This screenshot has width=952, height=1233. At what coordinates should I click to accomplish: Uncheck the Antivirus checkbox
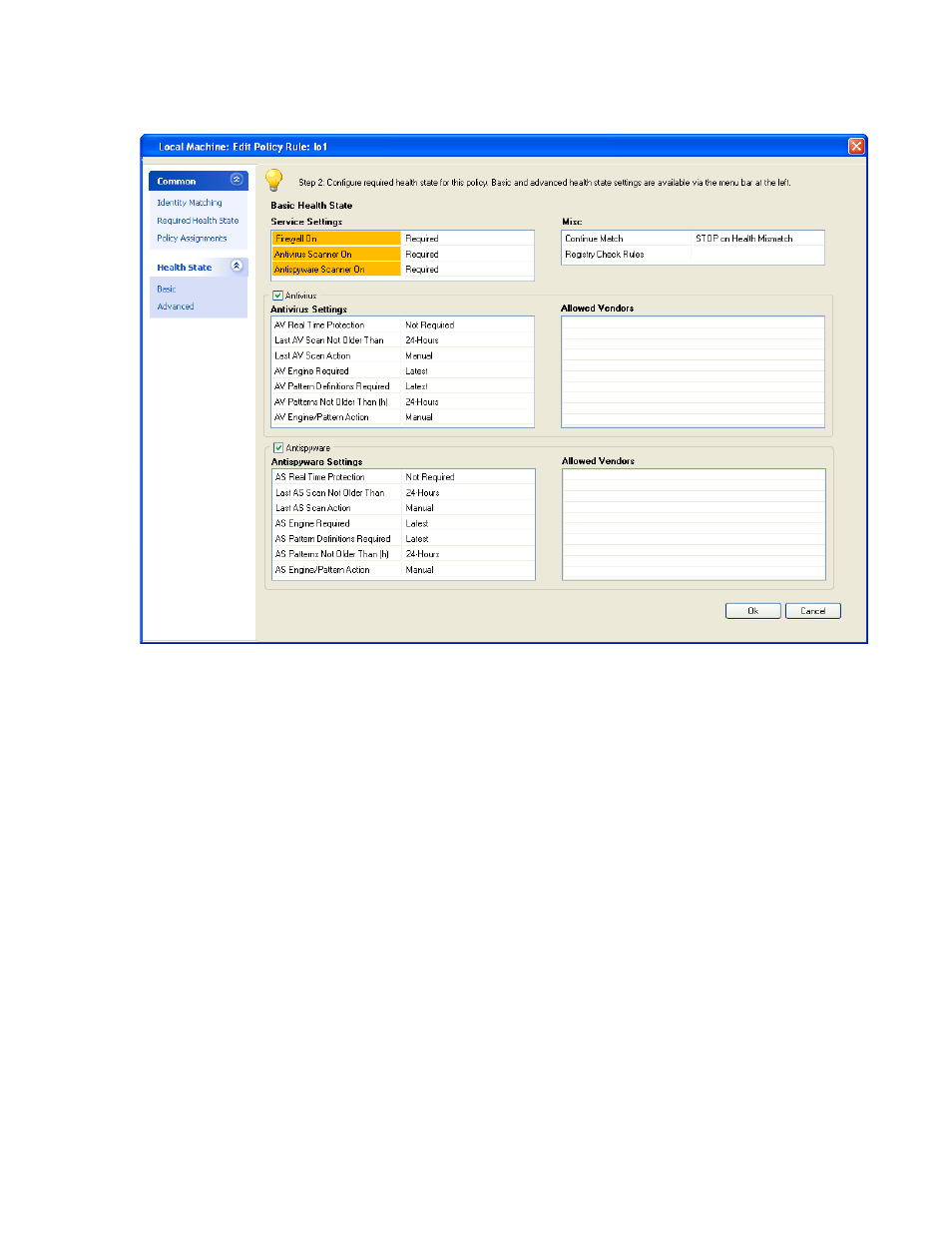pyautogui.click(x=277, y=296)
